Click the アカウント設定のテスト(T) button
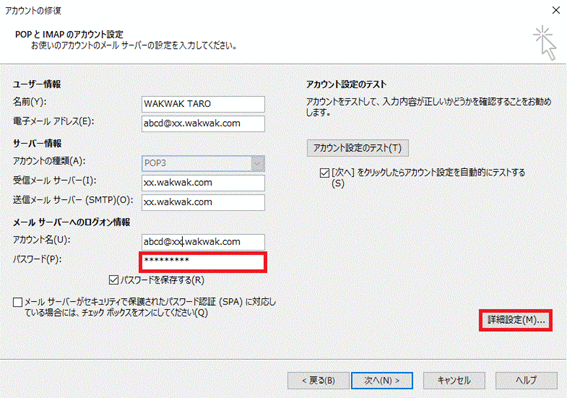 pos(358,148)
